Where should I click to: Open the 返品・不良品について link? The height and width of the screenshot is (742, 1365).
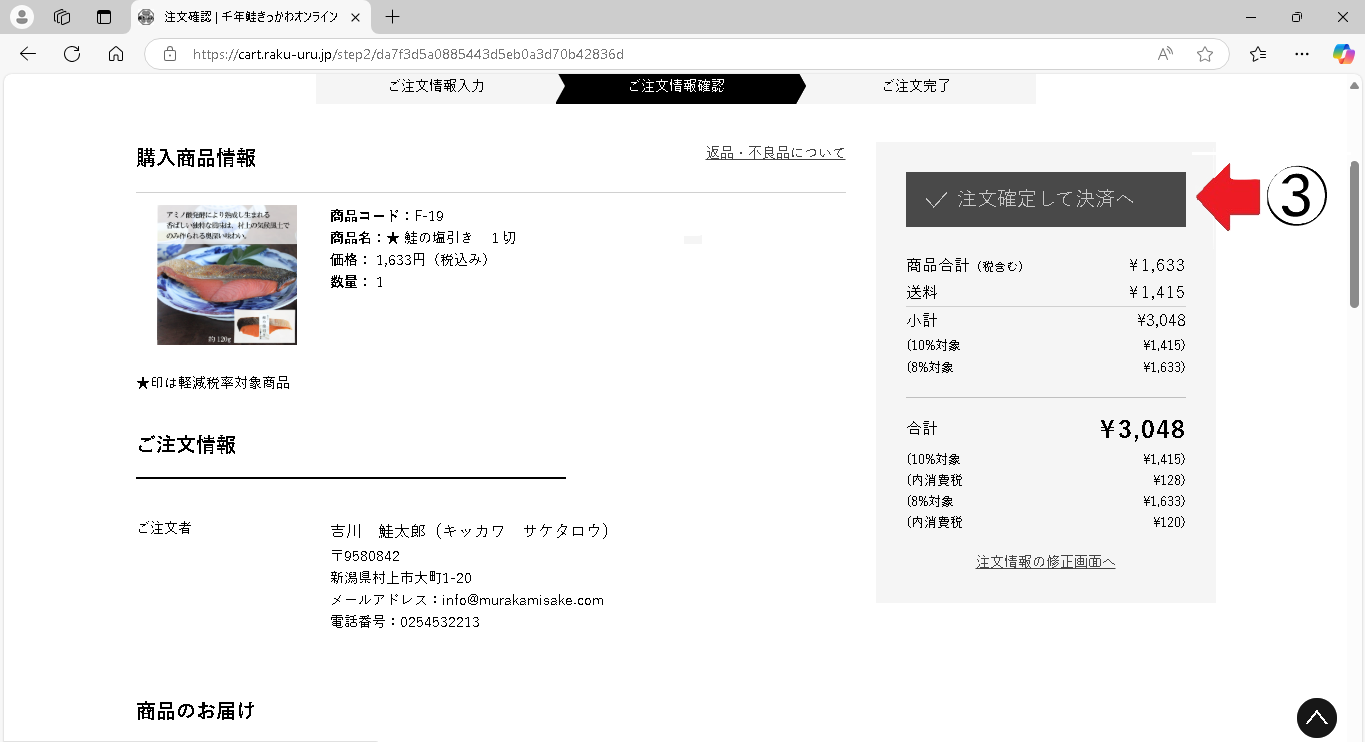(775, 153)
